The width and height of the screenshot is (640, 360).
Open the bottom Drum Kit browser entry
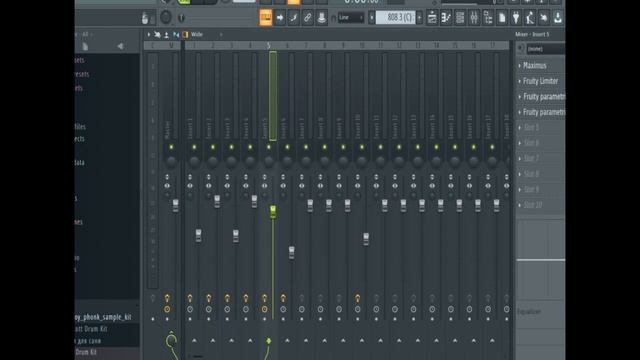pos(86,352)
